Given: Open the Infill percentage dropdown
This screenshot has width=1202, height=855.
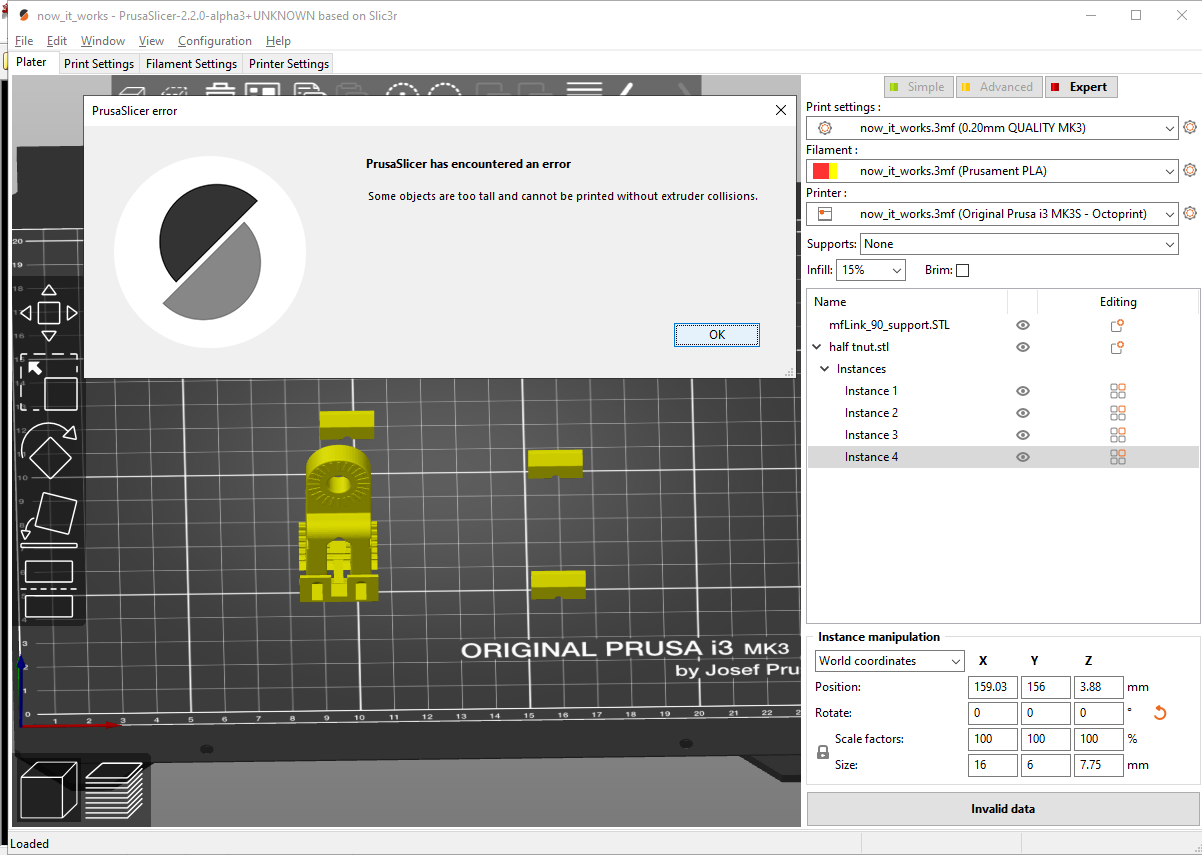Looking at the screenshot, I should [x=871, y=270].
